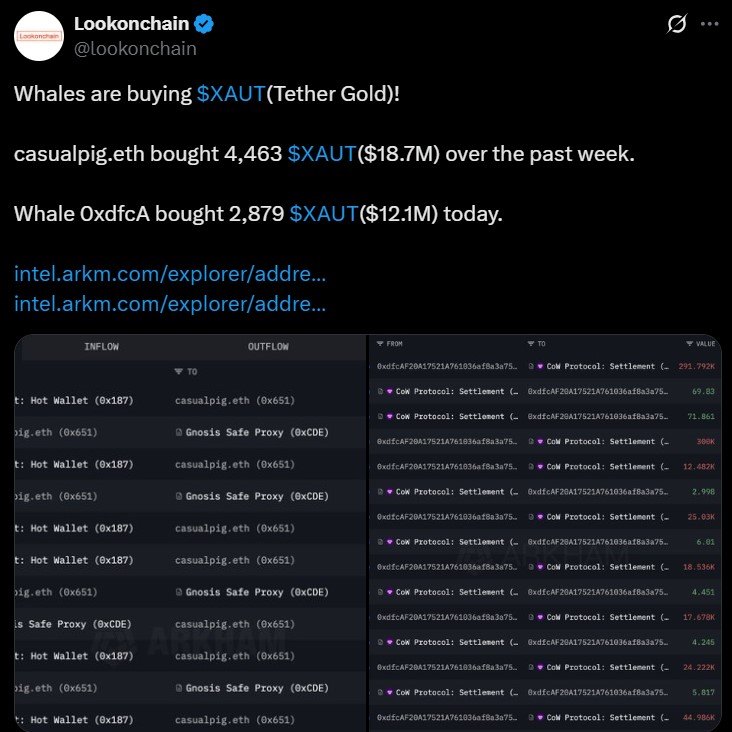Screen dimensions: 732x732
Task: Switch to the OUTFLOW tab
Action: coord(268,347)
